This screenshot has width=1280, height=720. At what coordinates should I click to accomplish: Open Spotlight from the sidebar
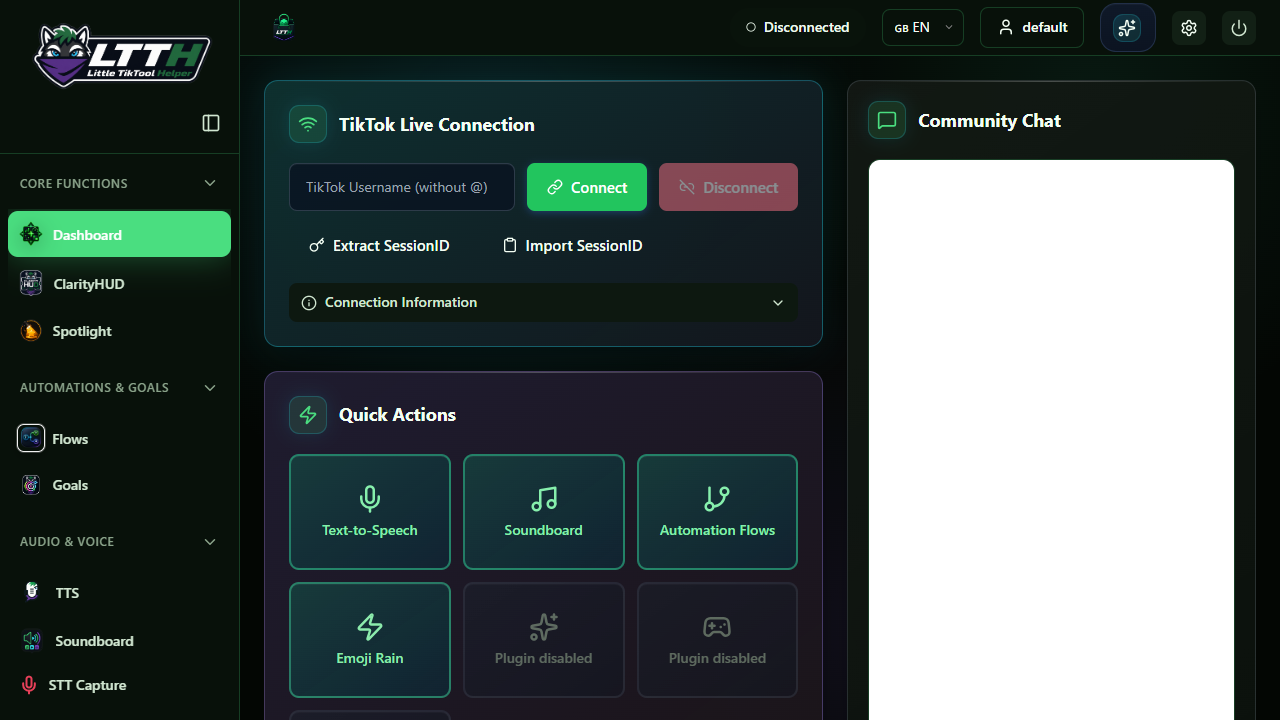119,331
